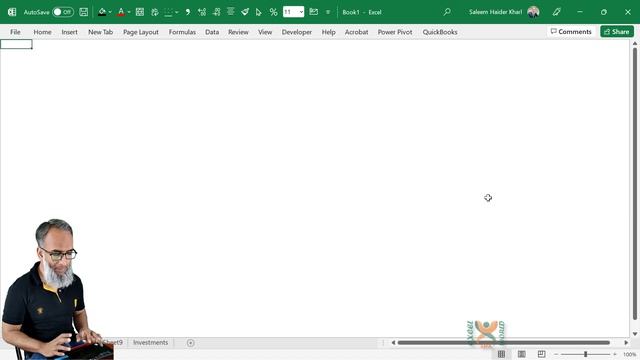Viewport: 640px width, 360px height.
Task: Click the pen coming soon features icon
Action: pyautogui.click(x=557, y=12)
